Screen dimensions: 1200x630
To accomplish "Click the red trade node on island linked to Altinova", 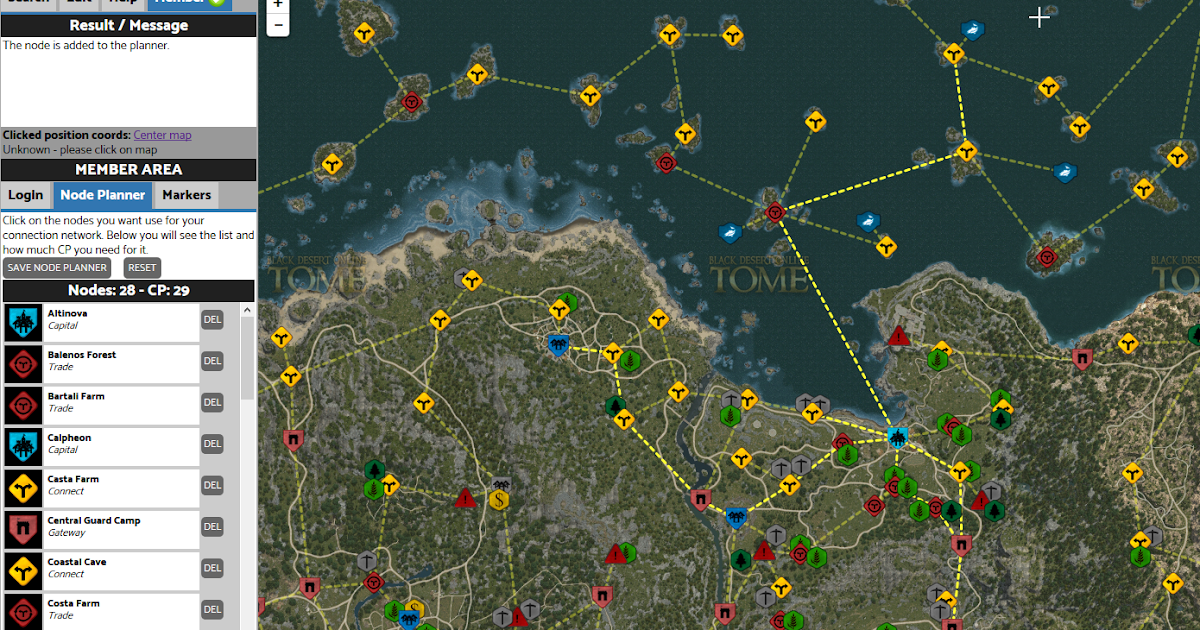I will pos(775,211).
